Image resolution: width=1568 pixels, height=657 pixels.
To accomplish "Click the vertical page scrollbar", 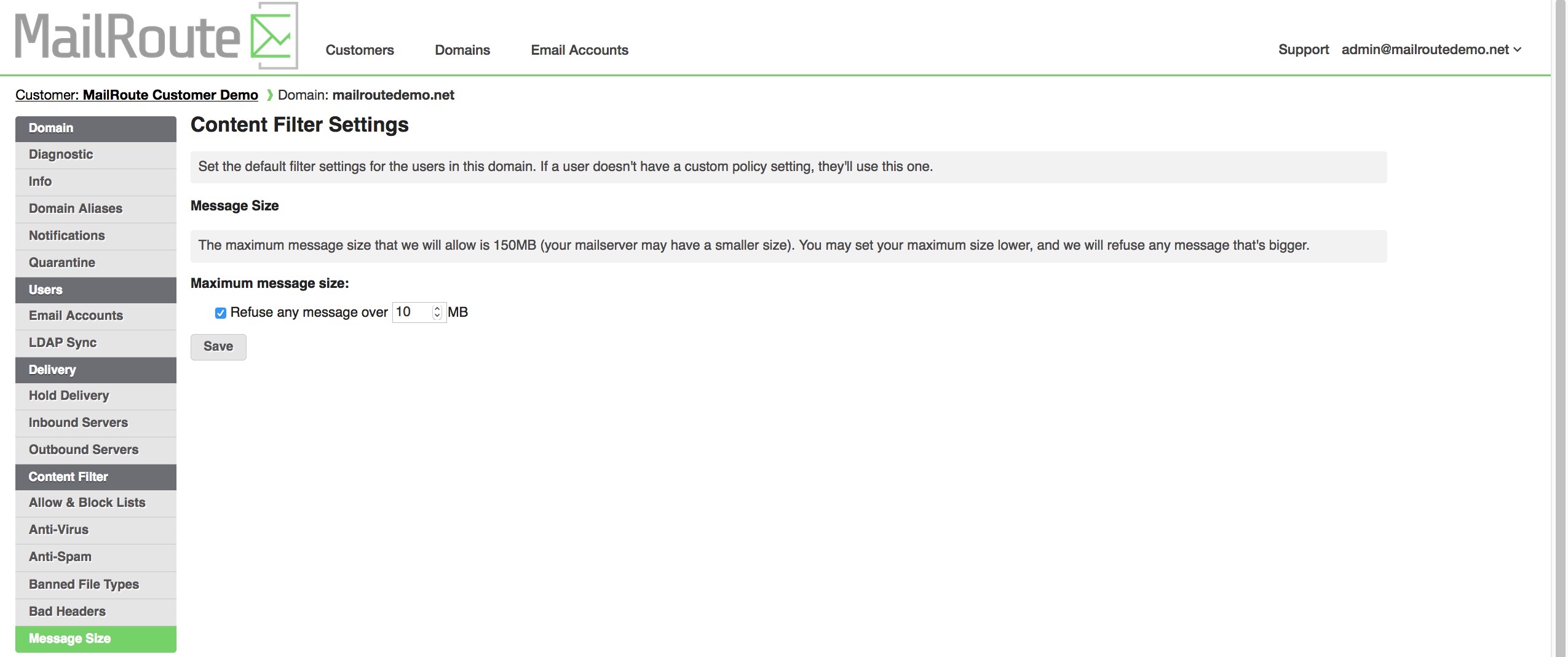I will pyautogui.click(x=1560, y=328).
